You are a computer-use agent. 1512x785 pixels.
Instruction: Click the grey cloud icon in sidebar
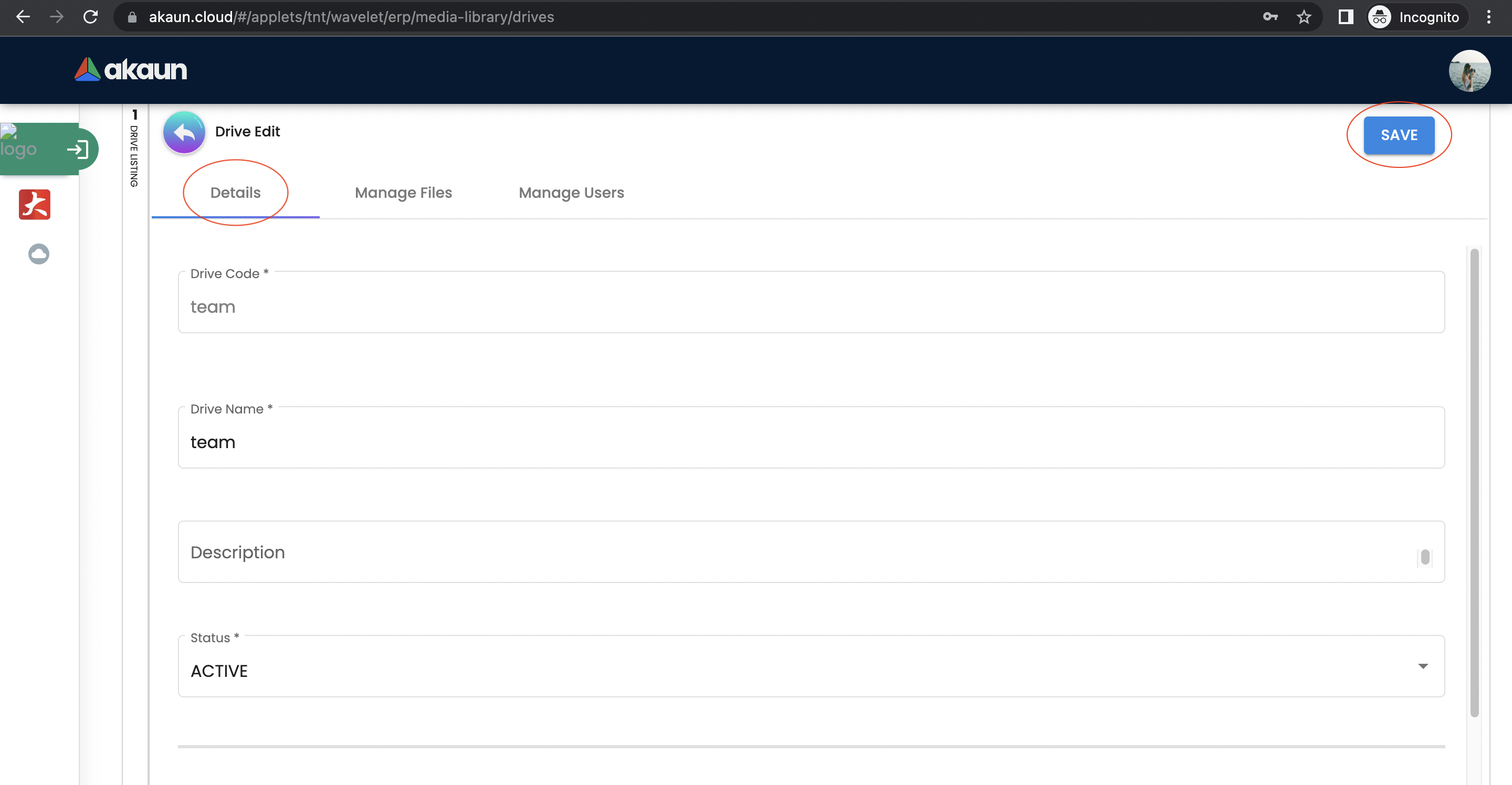[39, 254]
